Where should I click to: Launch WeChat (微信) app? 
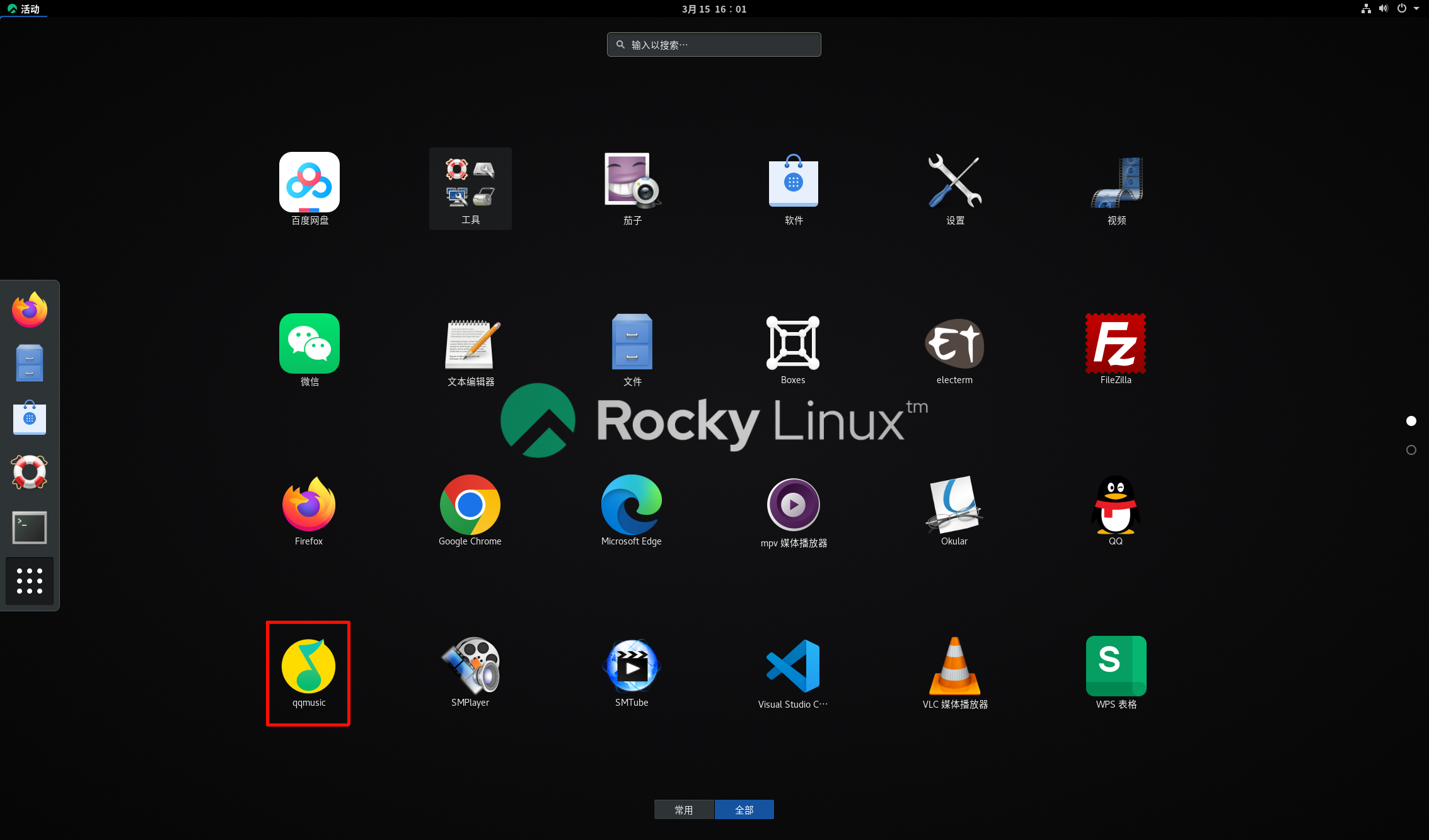pos(310,344)
